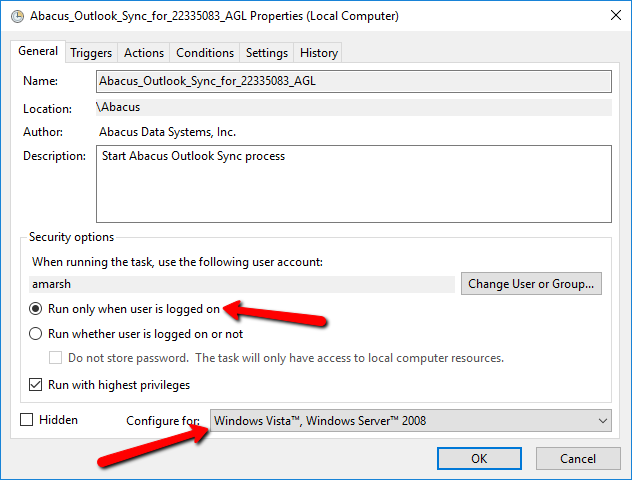The width and height of the screenshot is (632, 480).
Task: Go to the Conditions tab
Action: click(x=205, y=53)
